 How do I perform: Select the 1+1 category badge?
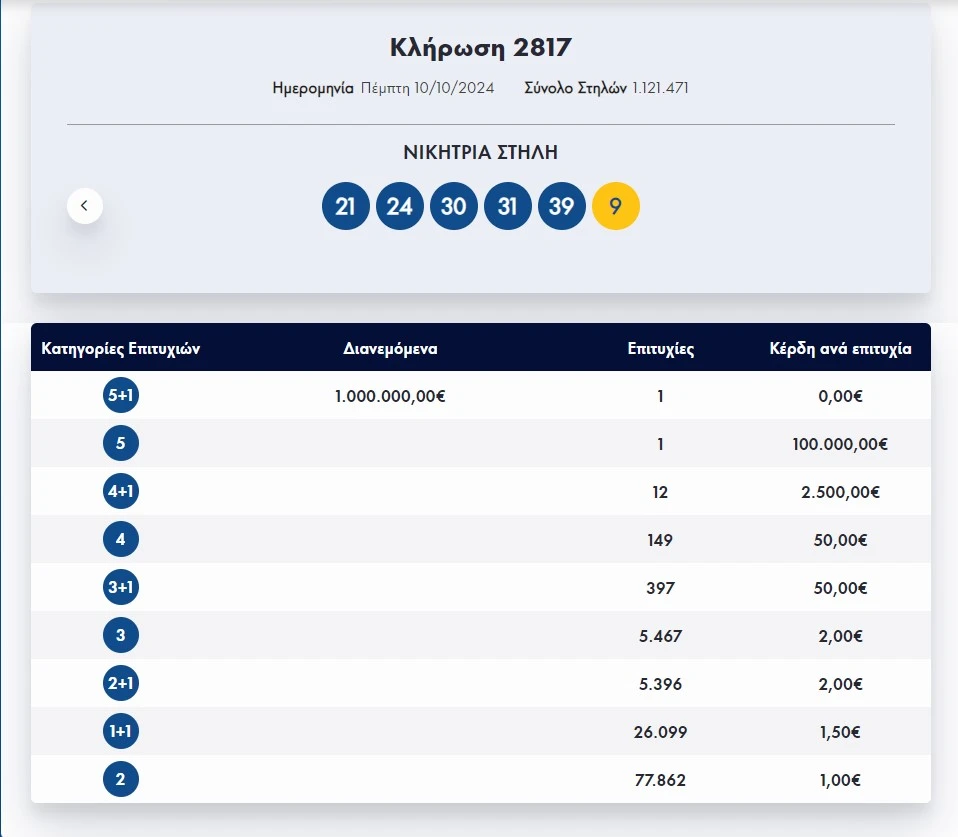coord(121,731)
